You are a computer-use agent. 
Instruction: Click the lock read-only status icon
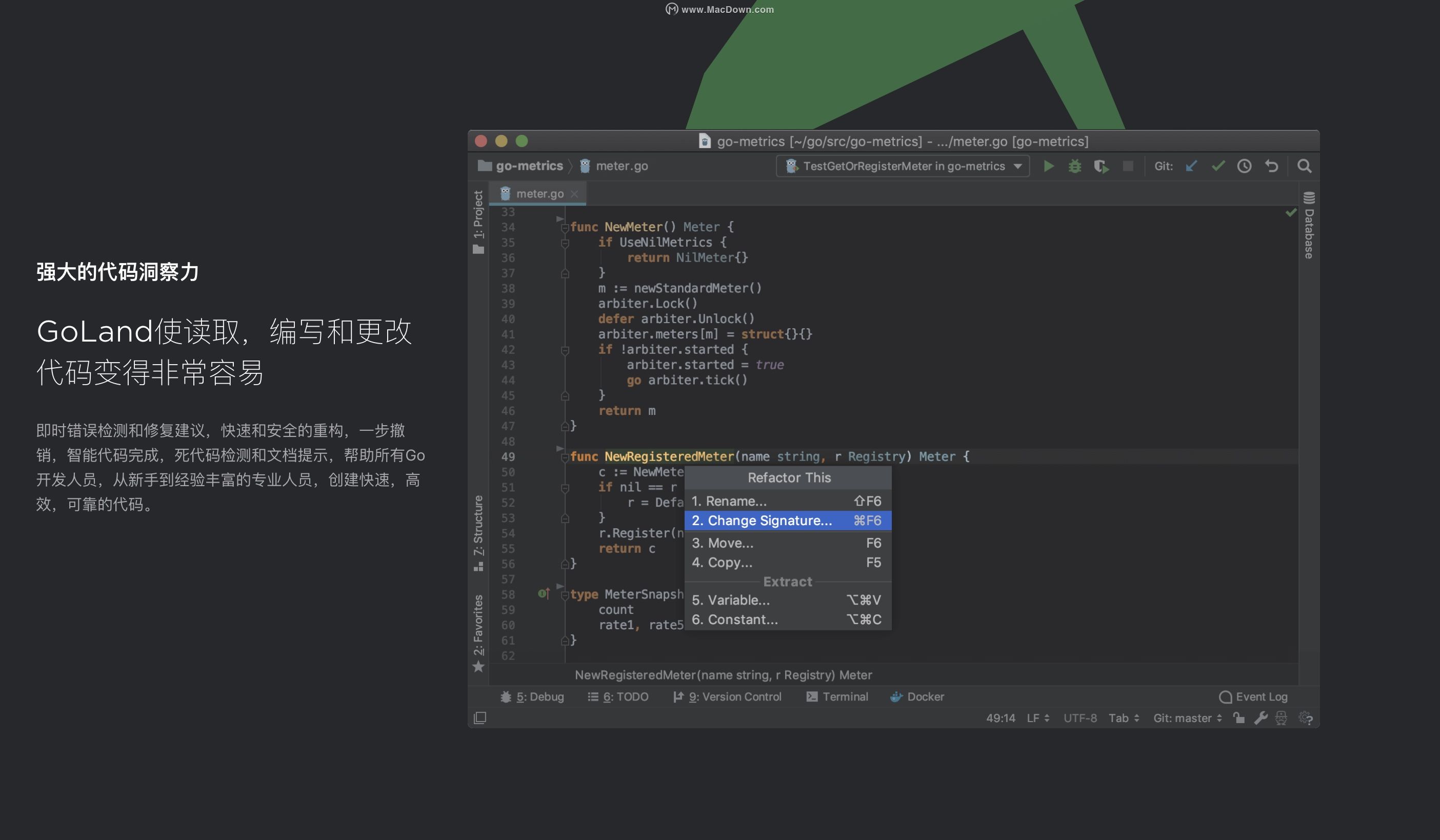pyautogui.click(x=1239, y=718)
